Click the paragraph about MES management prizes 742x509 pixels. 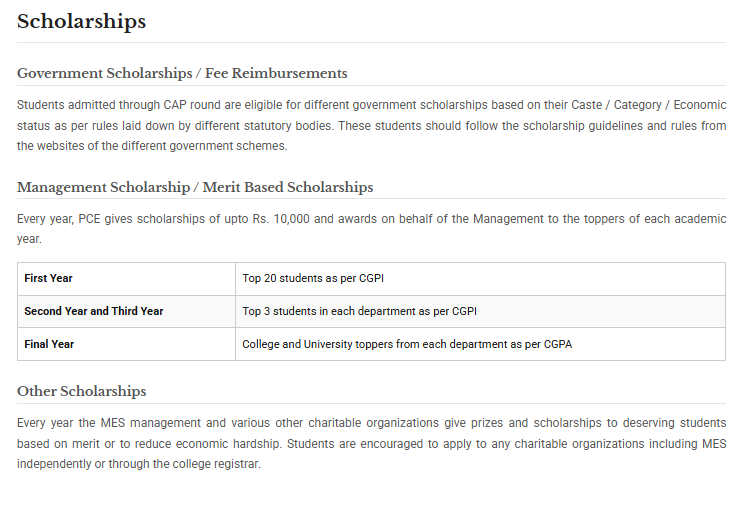pos(371,443)
